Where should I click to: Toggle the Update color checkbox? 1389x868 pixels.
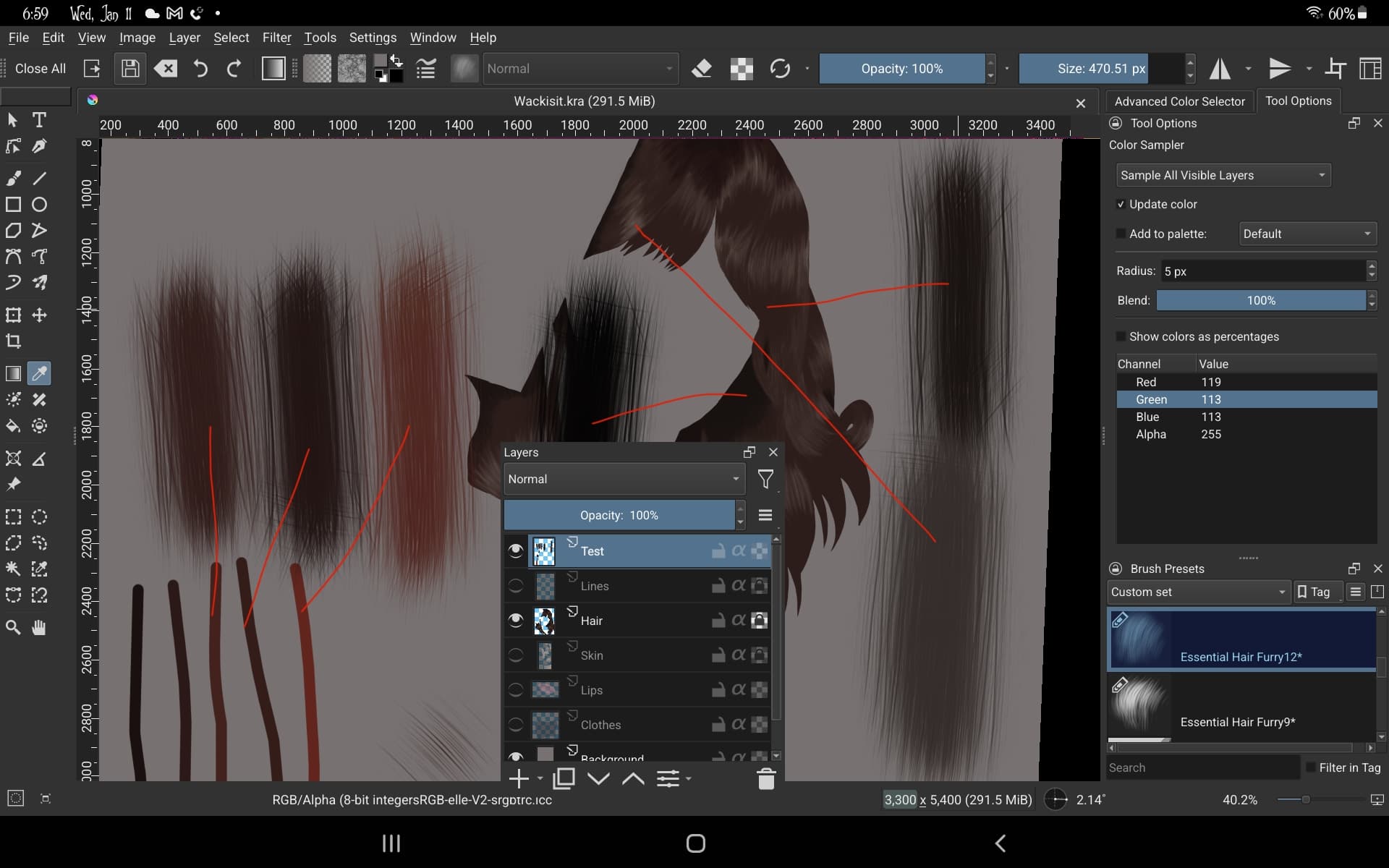[1121, 205]
